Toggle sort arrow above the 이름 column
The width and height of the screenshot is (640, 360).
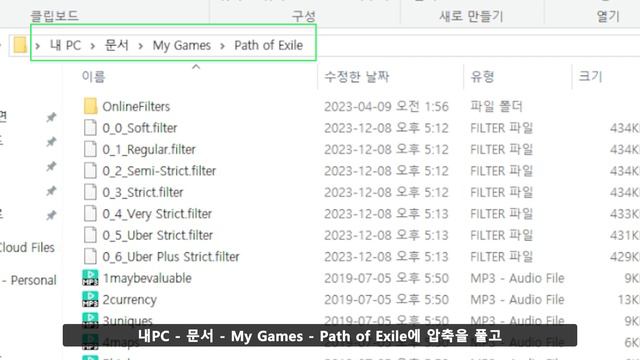pyautogui.click(x=196, y=67)
